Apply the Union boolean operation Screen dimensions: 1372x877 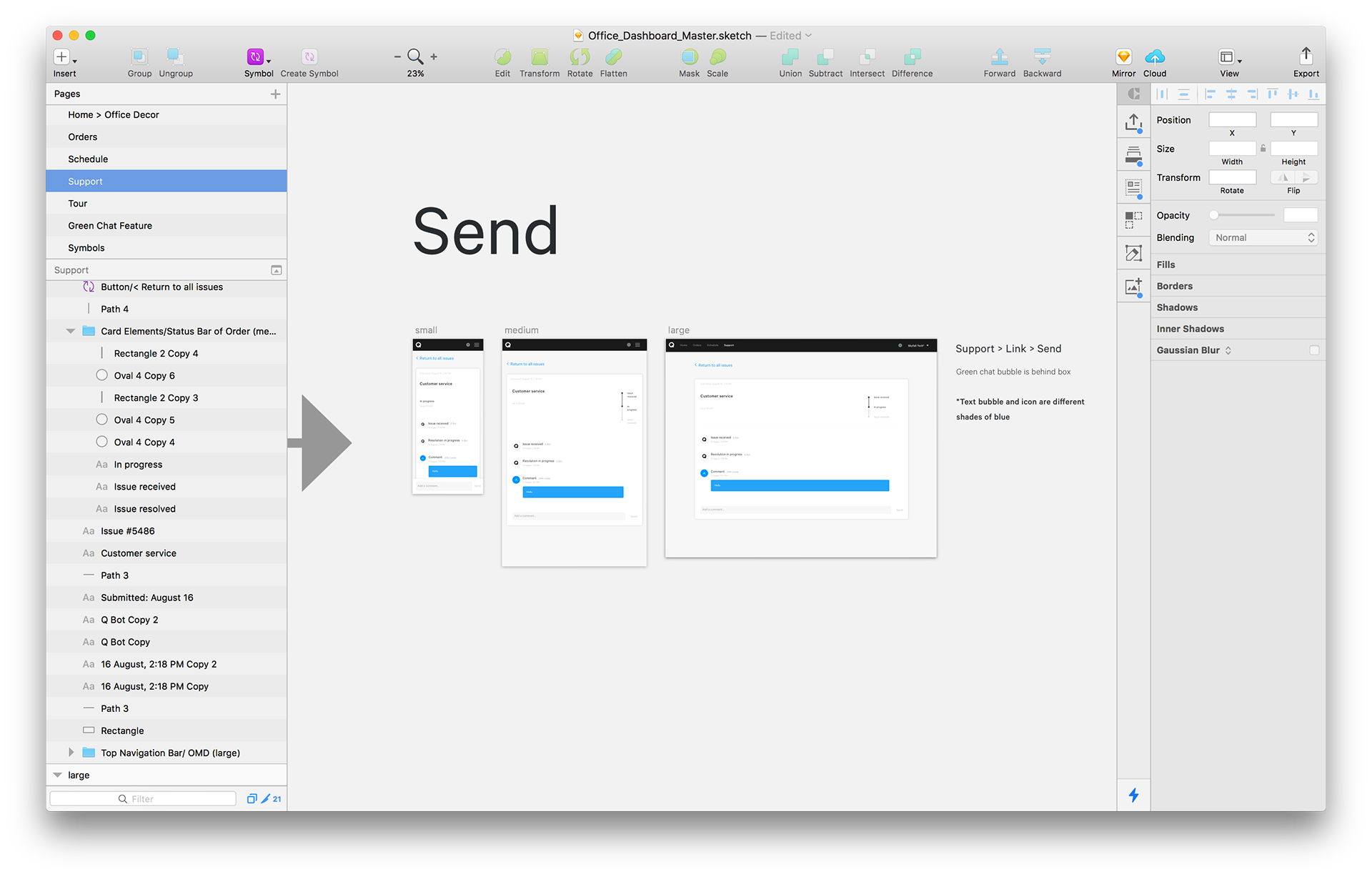[790, 57]
